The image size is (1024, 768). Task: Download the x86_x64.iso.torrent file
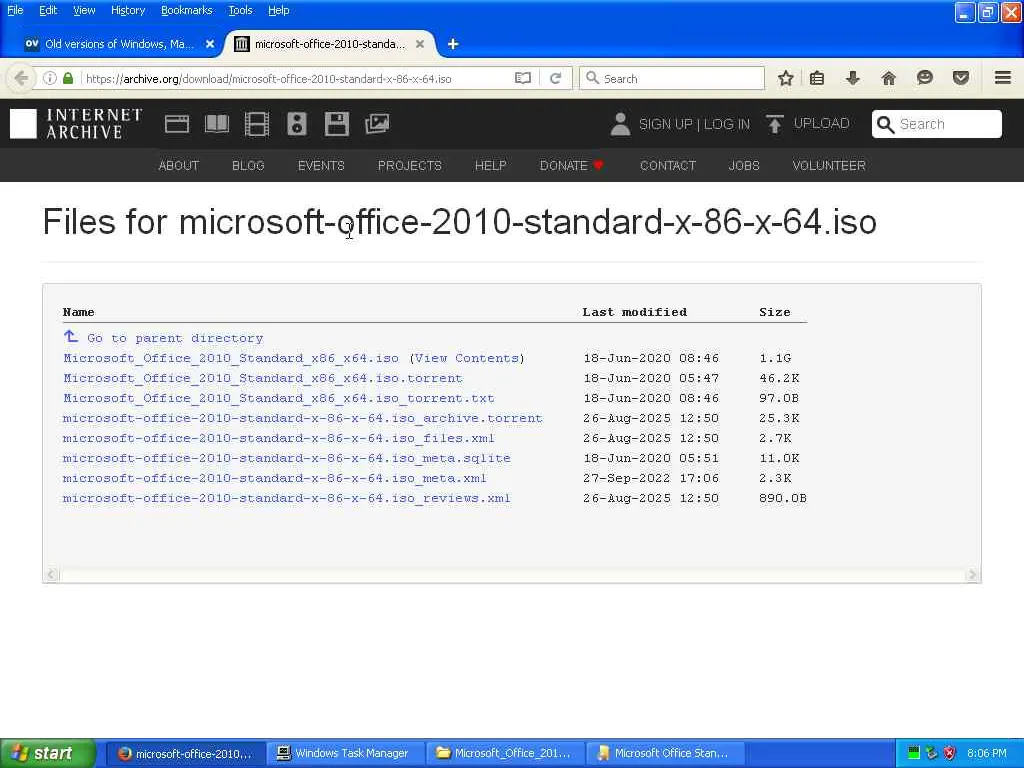pos(263,378)
